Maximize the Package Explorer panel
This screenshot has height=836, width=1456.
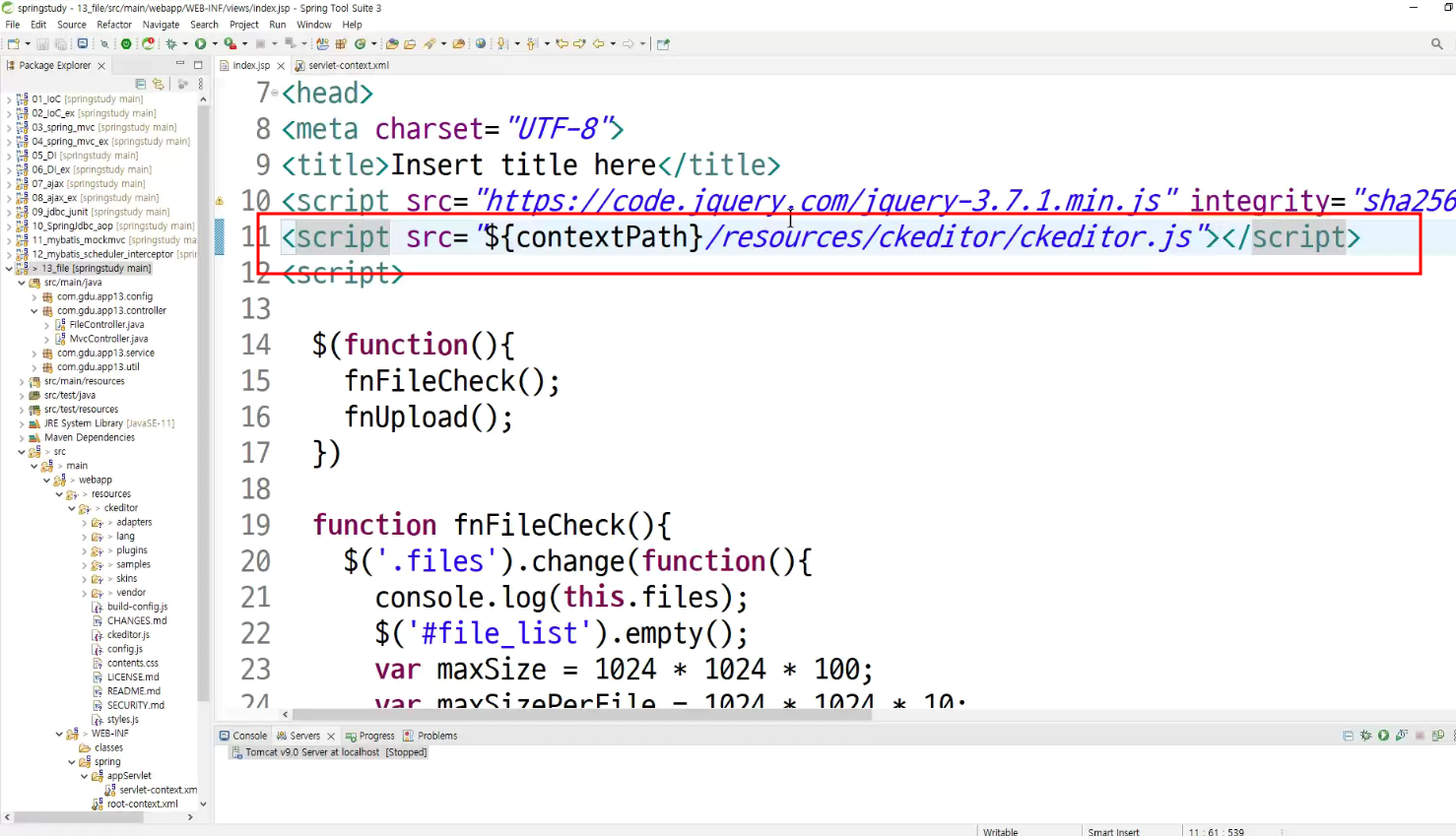(198, 65)
